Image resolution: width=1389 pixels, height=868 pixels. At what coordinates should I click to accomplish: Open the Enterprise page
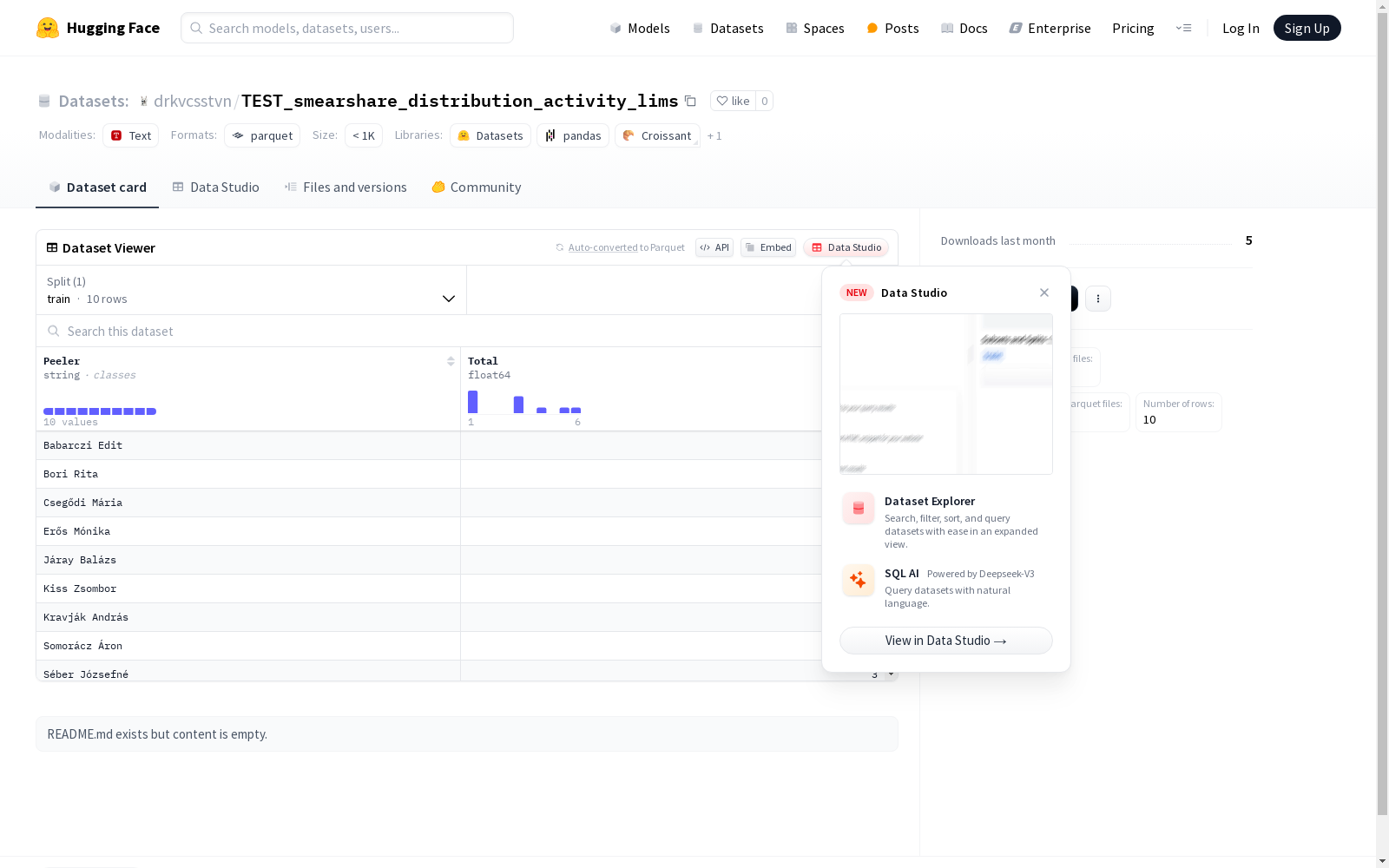point(1050,28)
